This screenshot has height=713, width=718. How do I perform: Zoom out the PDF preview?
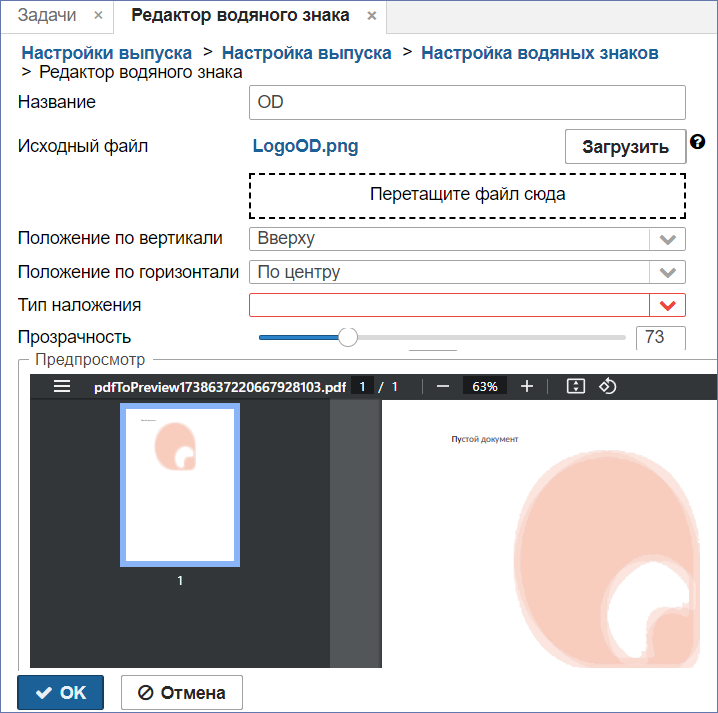[442, 386]
